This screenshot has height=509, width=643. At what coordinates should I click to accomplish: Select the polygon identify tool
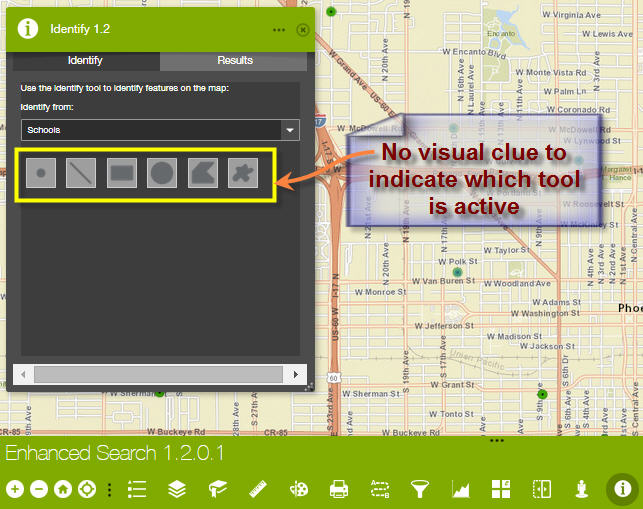(x=203, y=173)
